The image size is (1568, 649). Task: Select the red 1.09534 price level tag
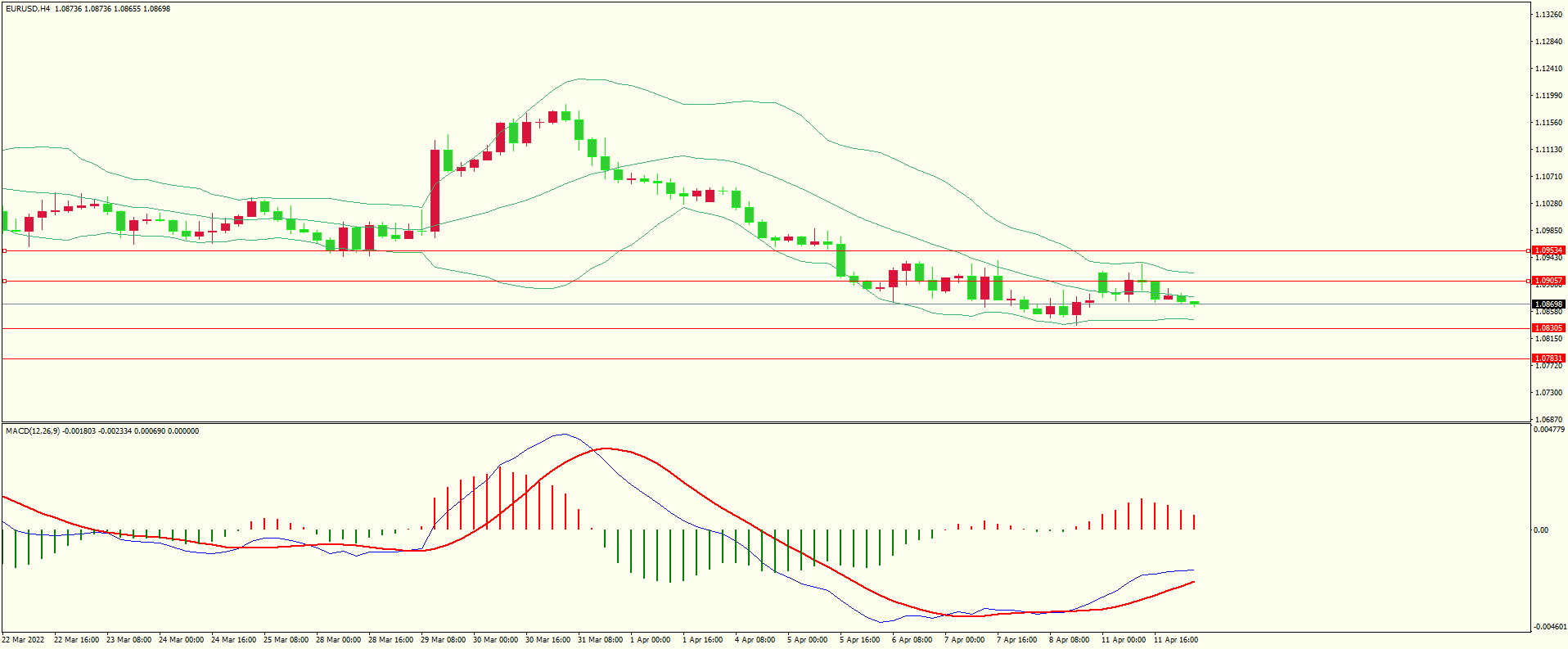(x=1548, y=250)
